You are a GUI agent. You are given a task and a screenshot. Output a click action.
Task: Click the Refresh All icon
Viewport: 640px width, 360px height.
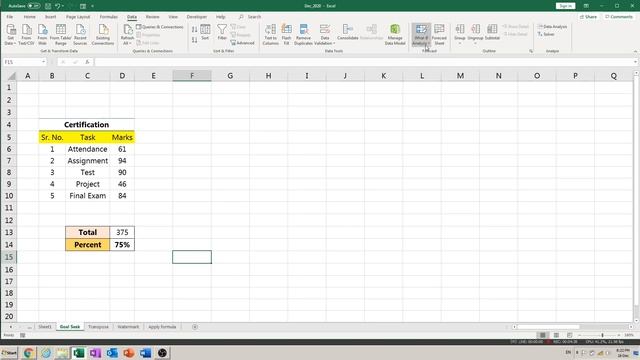[x=127, y=34]
